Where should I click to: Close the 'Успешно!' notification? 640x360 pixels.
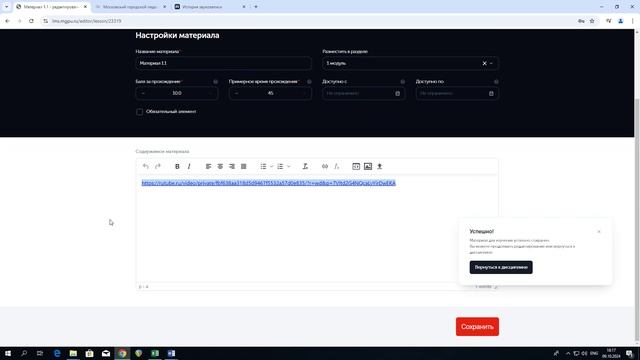pos(599,231)
